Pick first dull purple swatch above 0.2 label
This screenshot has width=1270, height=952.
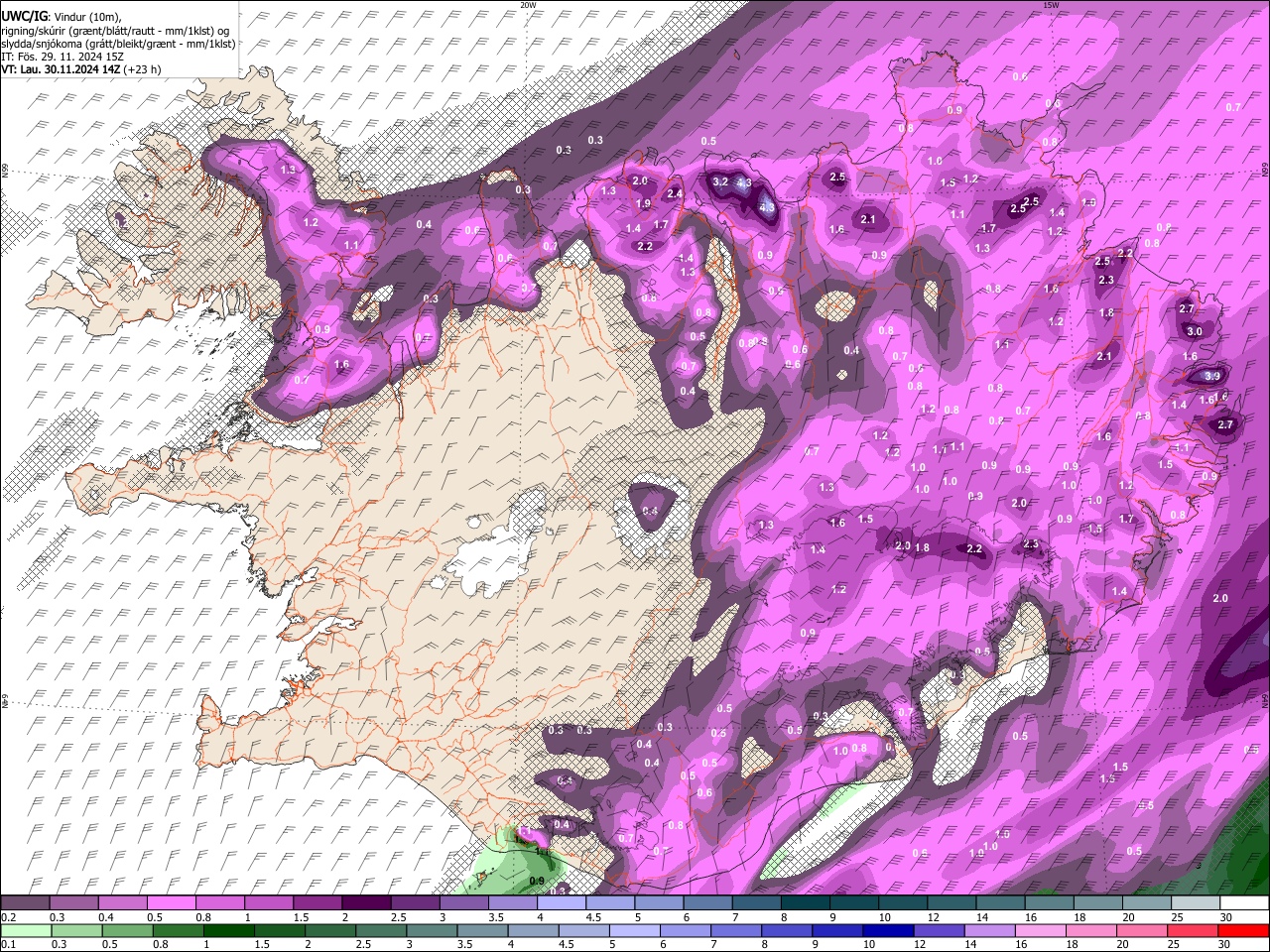[25, 903]
